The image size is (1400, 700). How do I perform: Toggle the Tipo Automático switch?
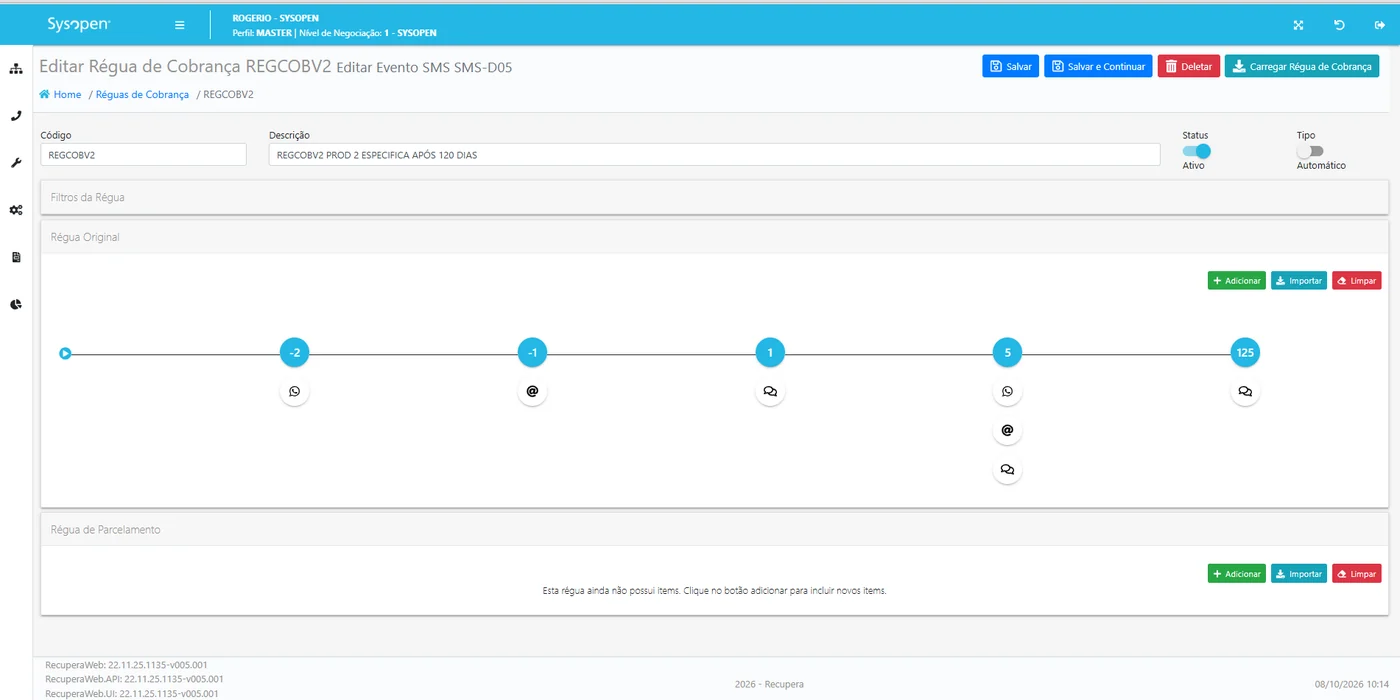tap(1310, 151)
